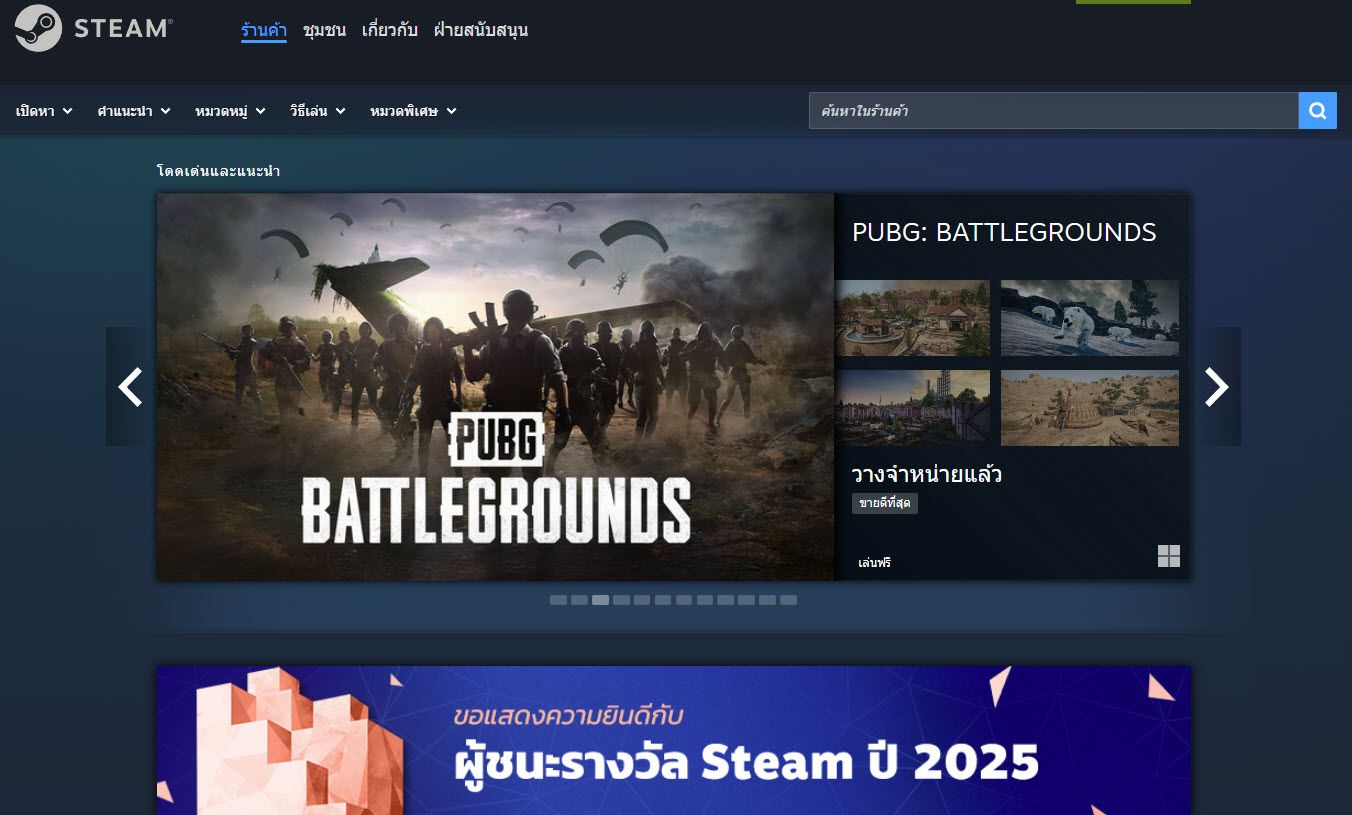The width and height of the screenshot is (1352, 815).
Task: Click the ขายดีที่สุด tag on PUBG
Action: (x=884, y=503)
